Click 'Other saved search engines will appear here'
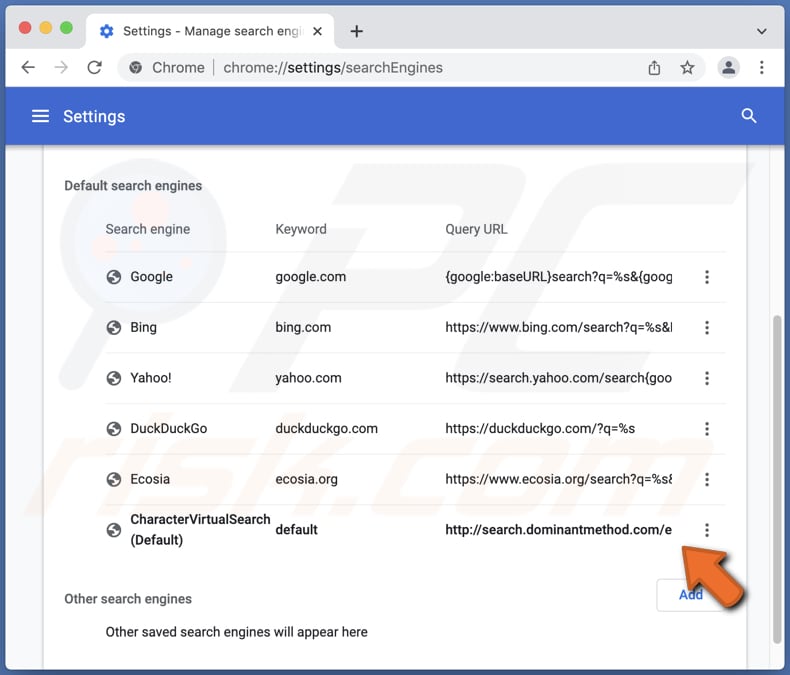 pos(236,632)
